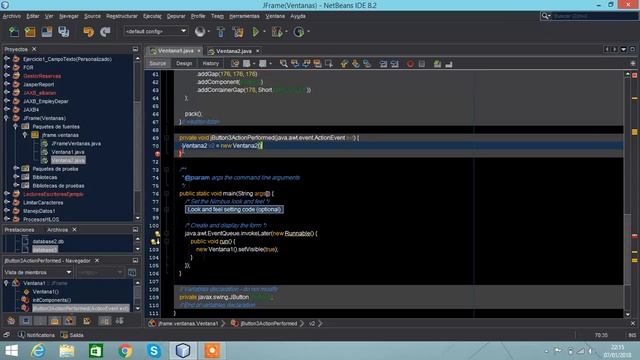Click the Windows Start button
This screenshot has width=640, height=360.
(11, 351)
